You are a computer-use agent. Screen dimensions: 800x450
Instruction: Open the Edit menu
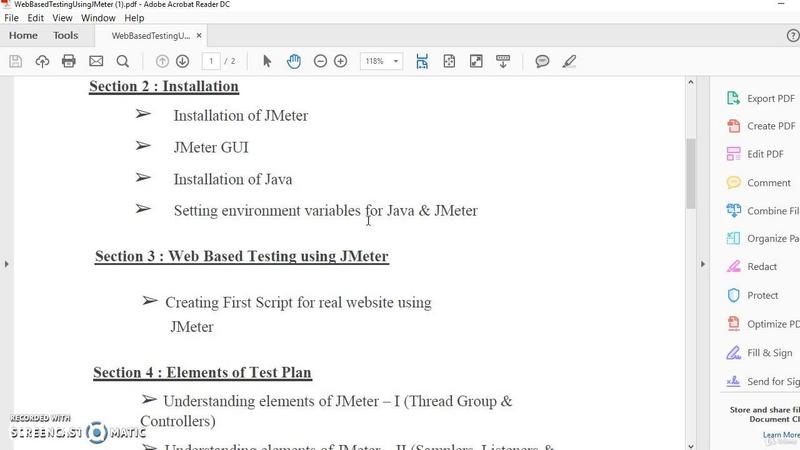(x=35, y=18)
